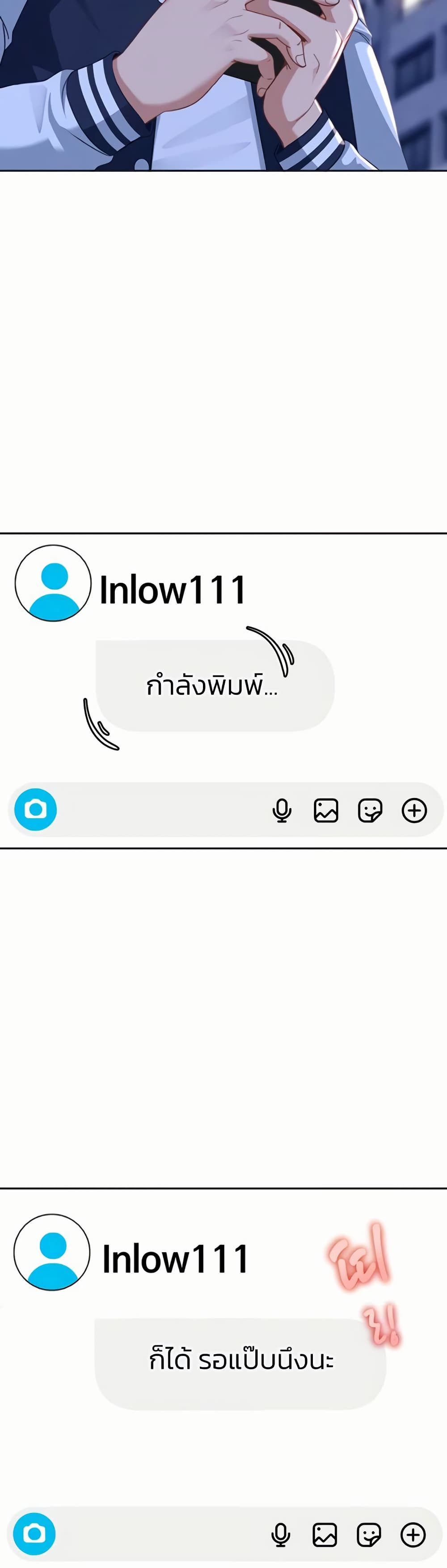Tap the blue camera icon in lower chat
The height and width of the screenshot is (1568, 447).
(x=34, y=1534)
